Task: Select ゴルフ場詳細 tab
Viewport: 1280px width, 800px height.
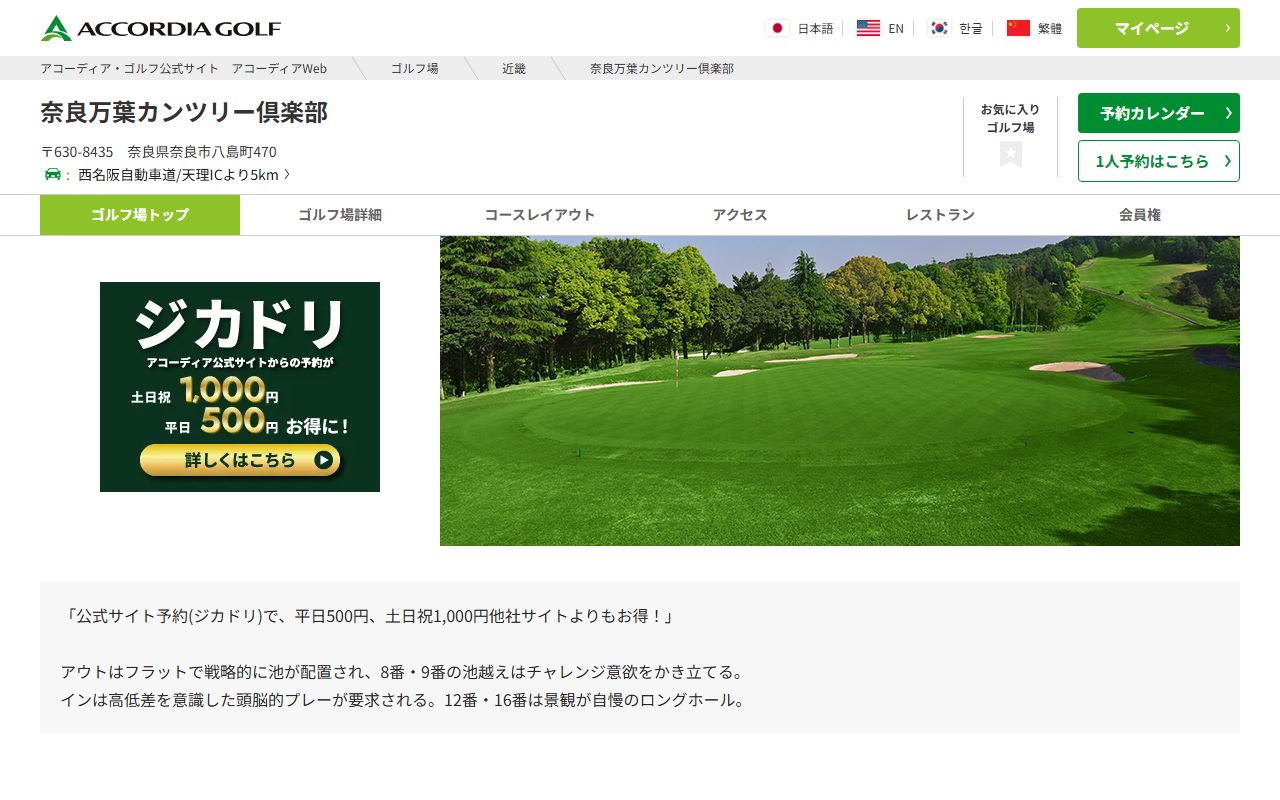Action: pyautogui.click(x=340, y=215)
